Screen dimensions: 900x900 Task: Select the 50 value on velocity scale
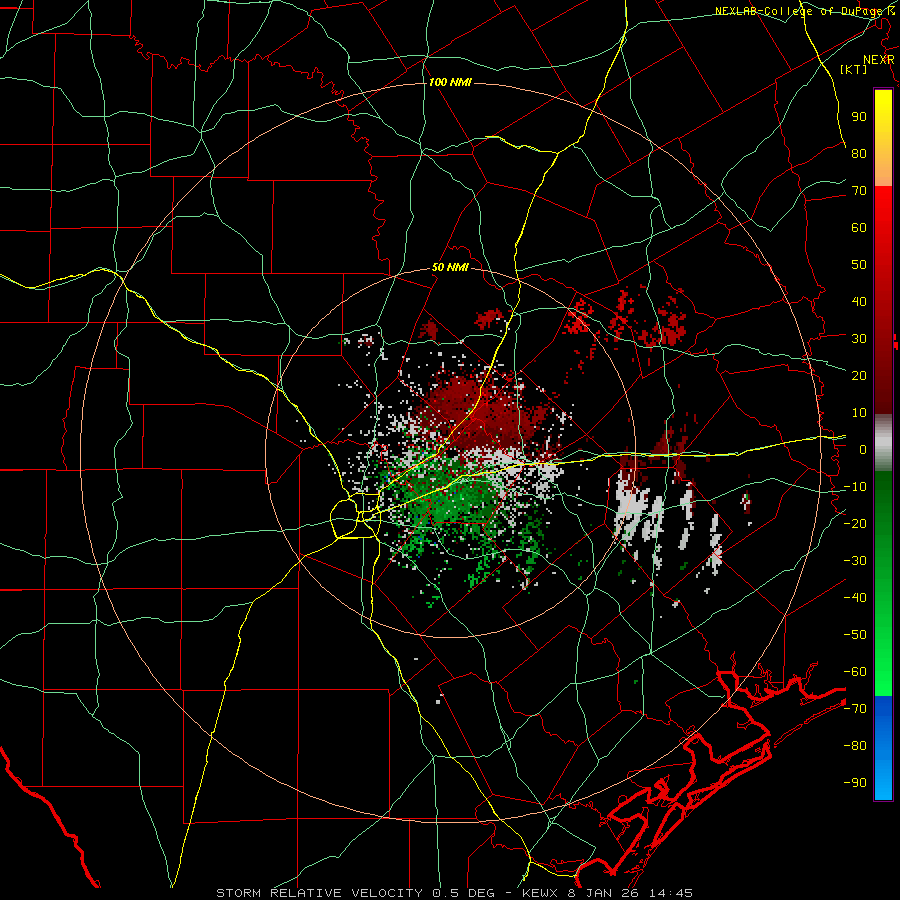pos(859,265)
